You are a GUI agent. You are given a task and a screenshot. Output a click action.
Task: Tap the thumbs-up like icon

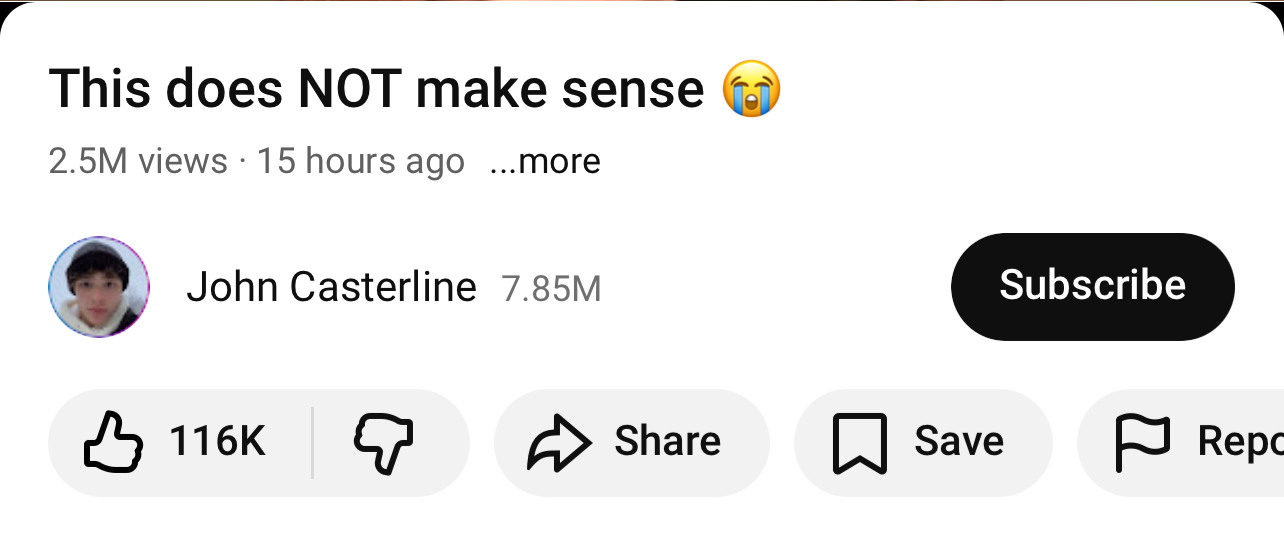point(115,443)
